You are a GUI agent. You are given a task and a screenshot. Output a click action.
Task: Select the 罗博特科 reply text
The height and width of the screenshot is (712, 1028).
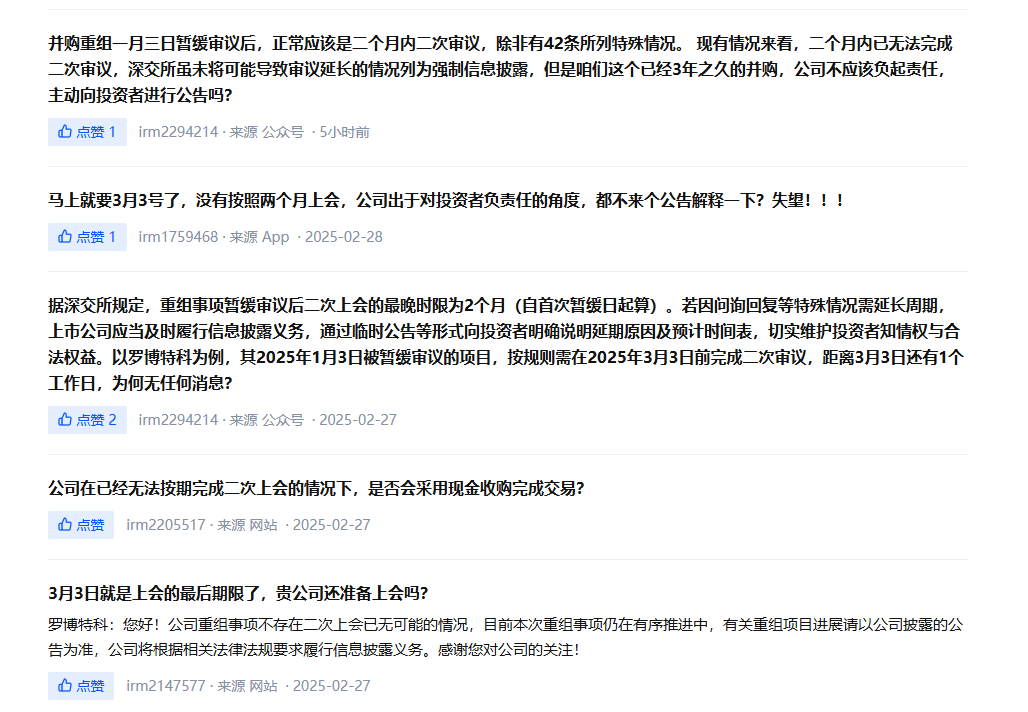tap(500, 630)
